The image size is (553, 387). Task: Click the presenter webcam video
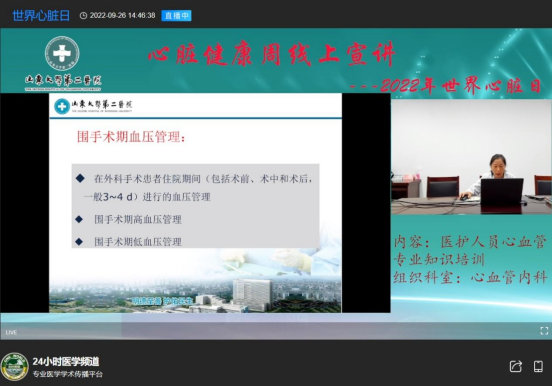pos(471,157)
